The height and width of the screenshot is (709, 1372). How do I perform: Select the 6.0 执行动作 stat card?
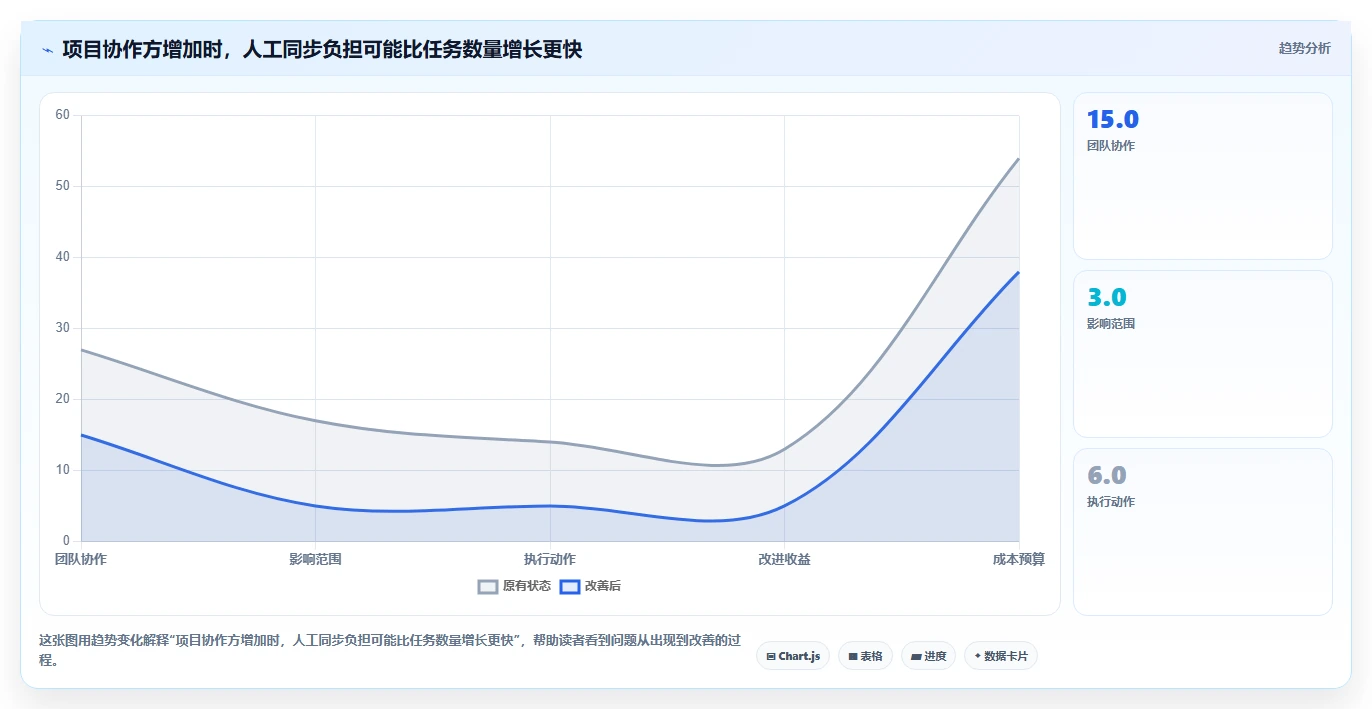point(1202,532)
